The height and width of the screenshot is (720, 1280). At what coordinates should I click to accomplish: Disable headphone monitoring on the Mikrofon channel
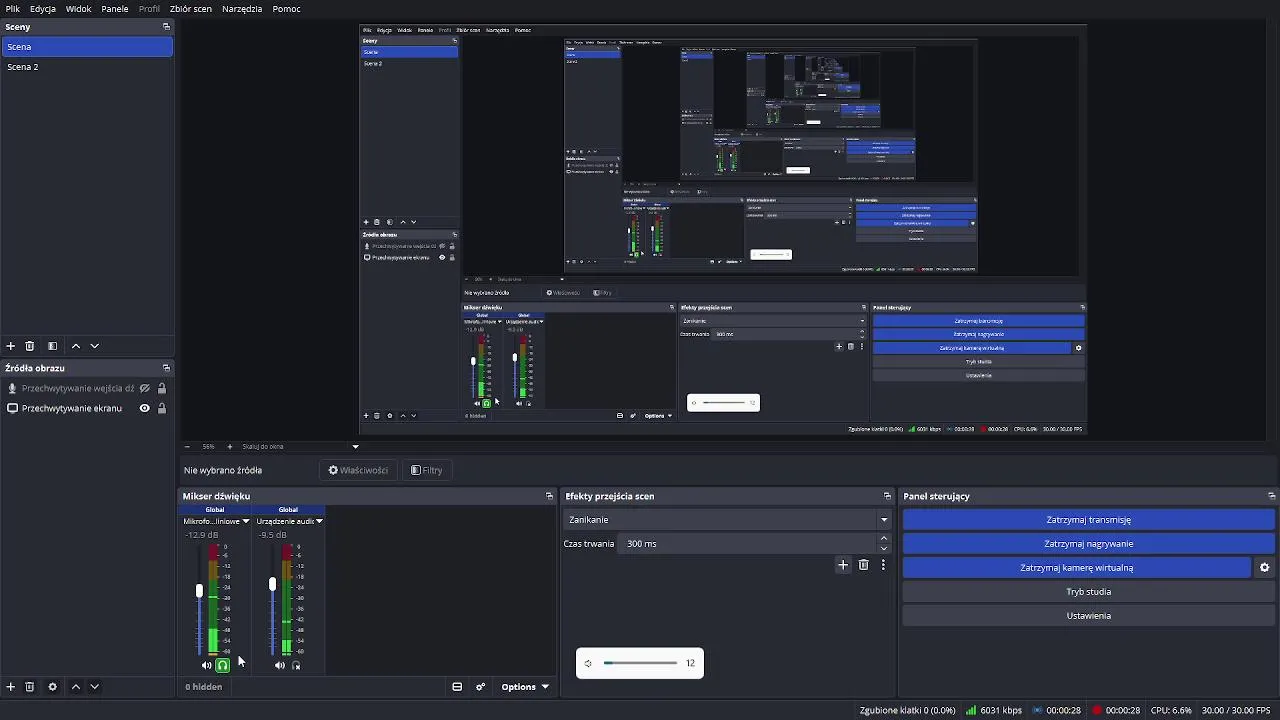coord(223,665)
